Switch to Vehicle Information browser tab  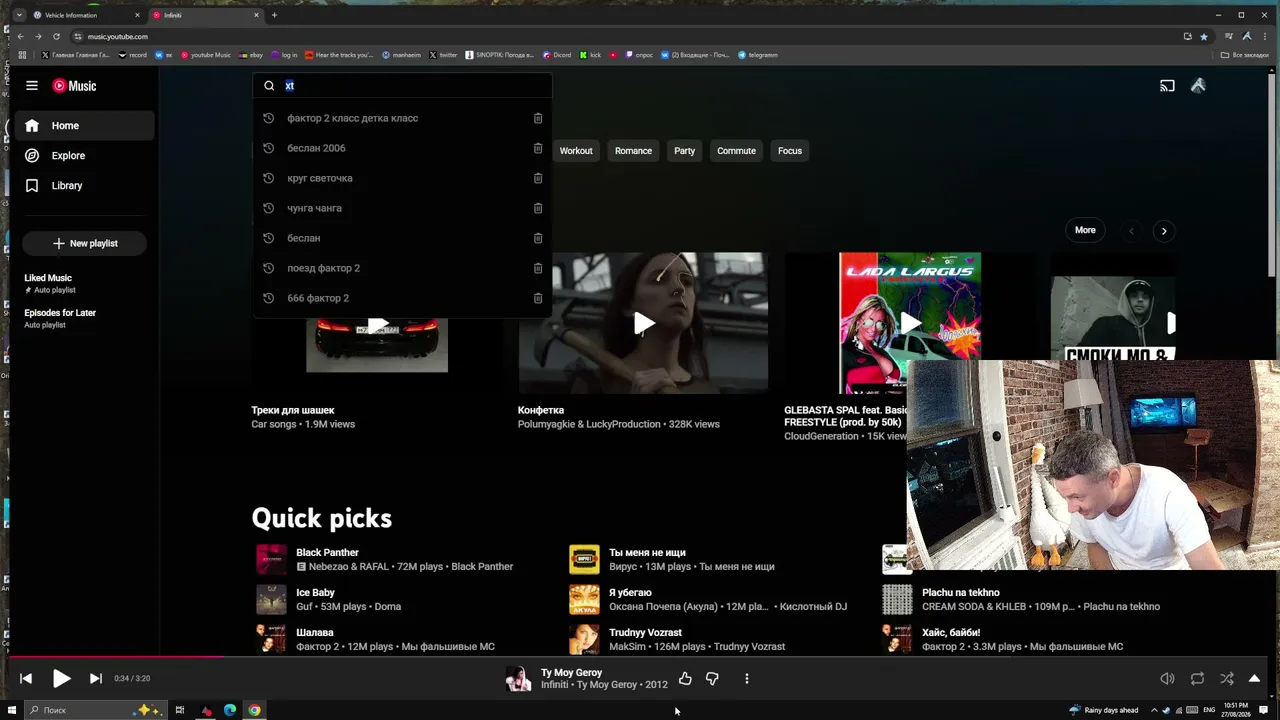[x=87, y=15]
